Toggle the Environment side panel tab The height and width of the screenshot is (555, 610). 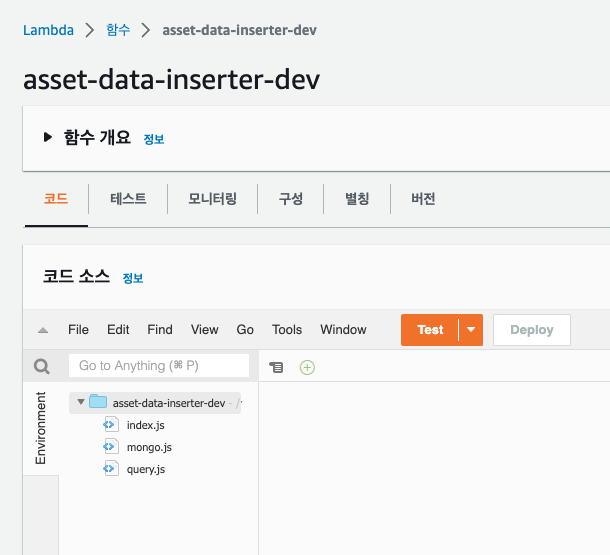(41, 428)
